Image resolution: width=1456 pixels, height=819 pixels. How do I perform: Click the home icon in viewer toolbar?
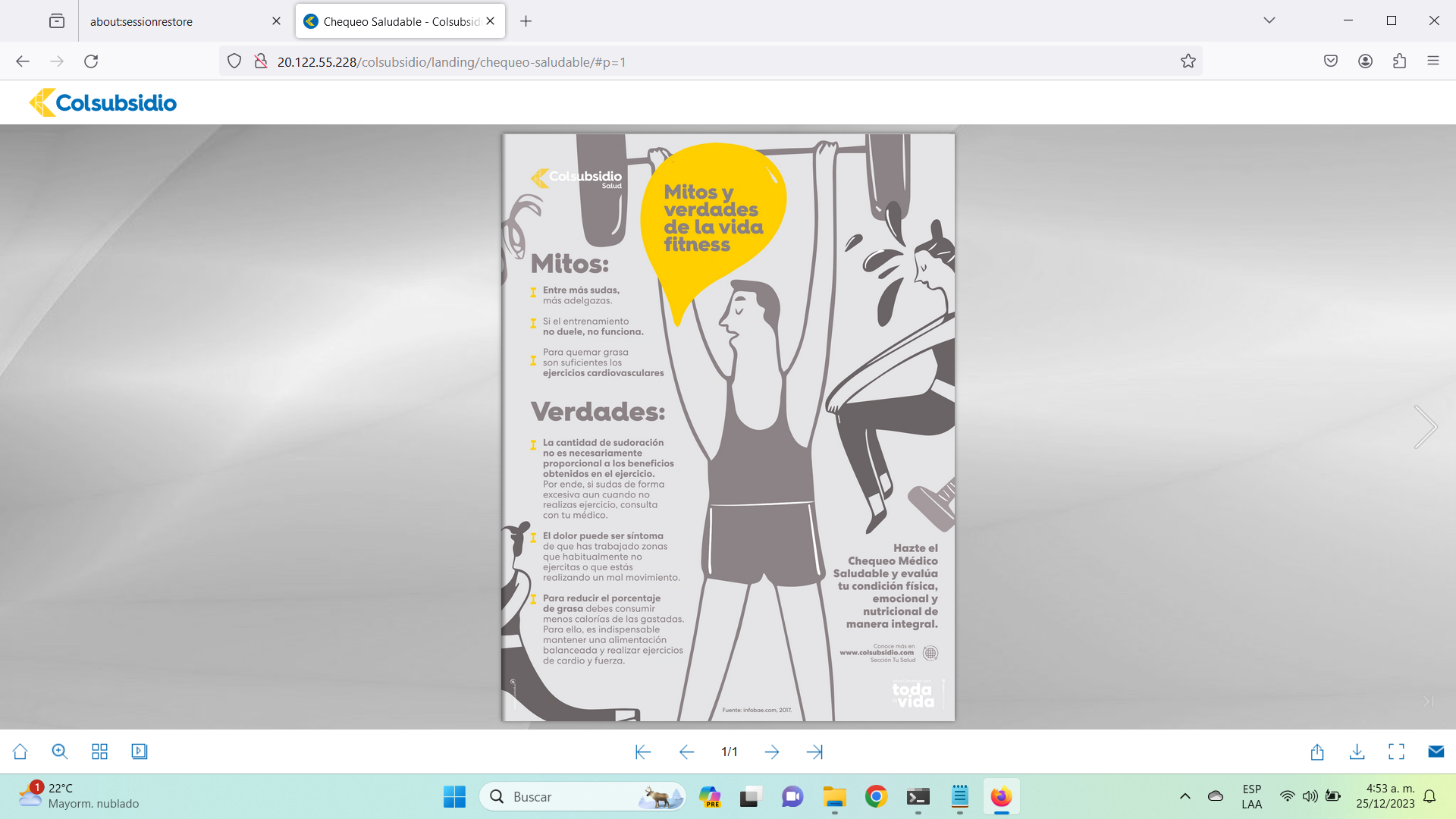pos(20,752)
